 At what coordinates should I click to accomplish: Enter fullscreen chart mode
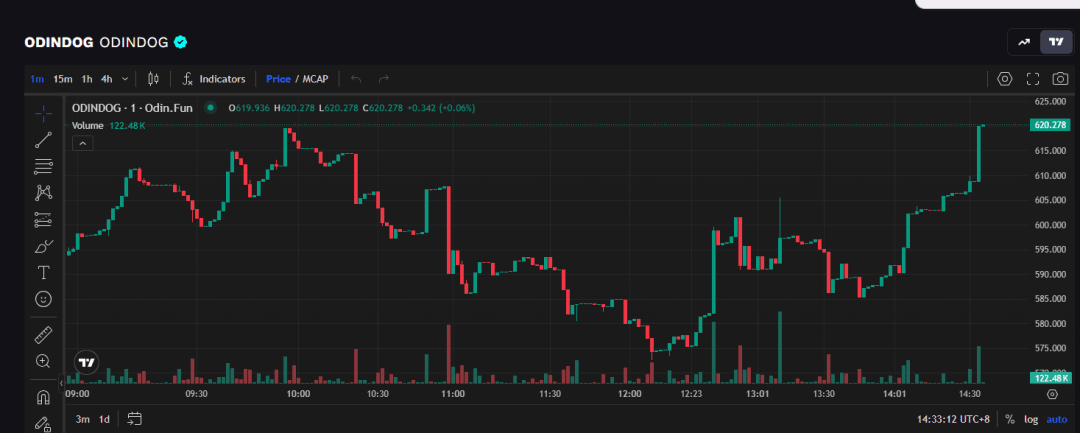pos(1032,79)
